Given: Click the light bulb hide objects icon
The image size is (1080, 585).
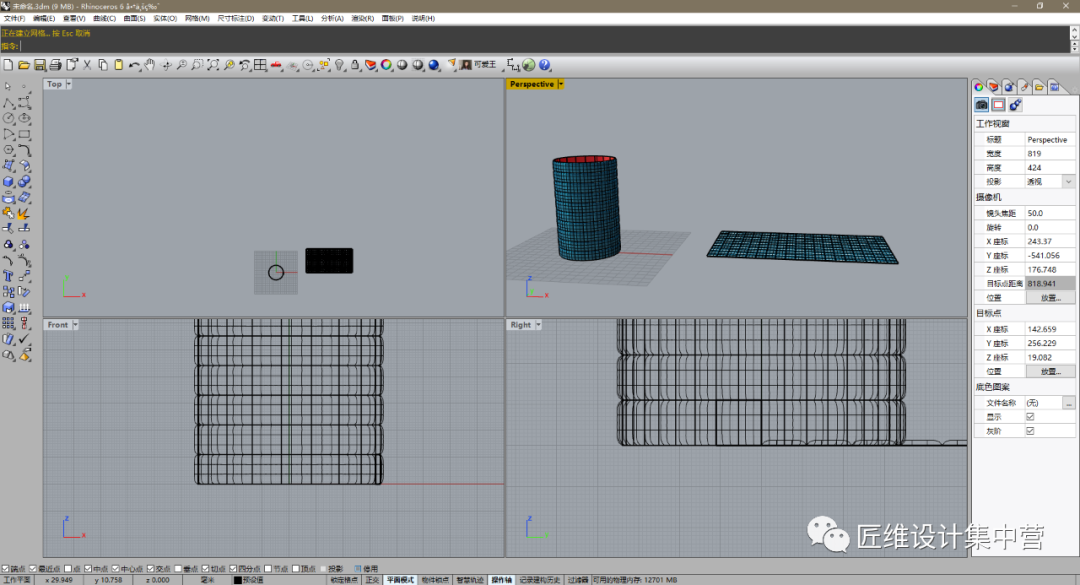Looking at the screenshot, I should coord(340,65).
